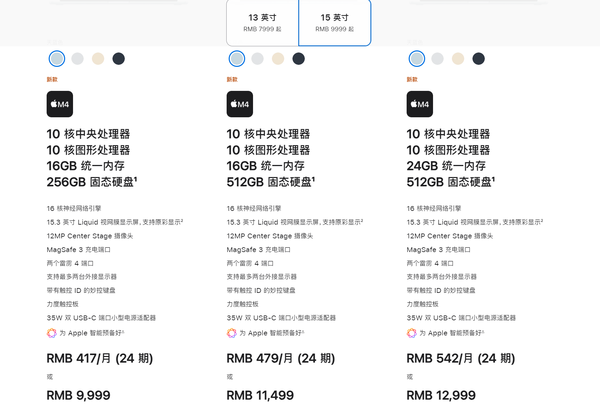Pick silver color for 24GB model
Screen dimensions: 600x405
[437, 59]
